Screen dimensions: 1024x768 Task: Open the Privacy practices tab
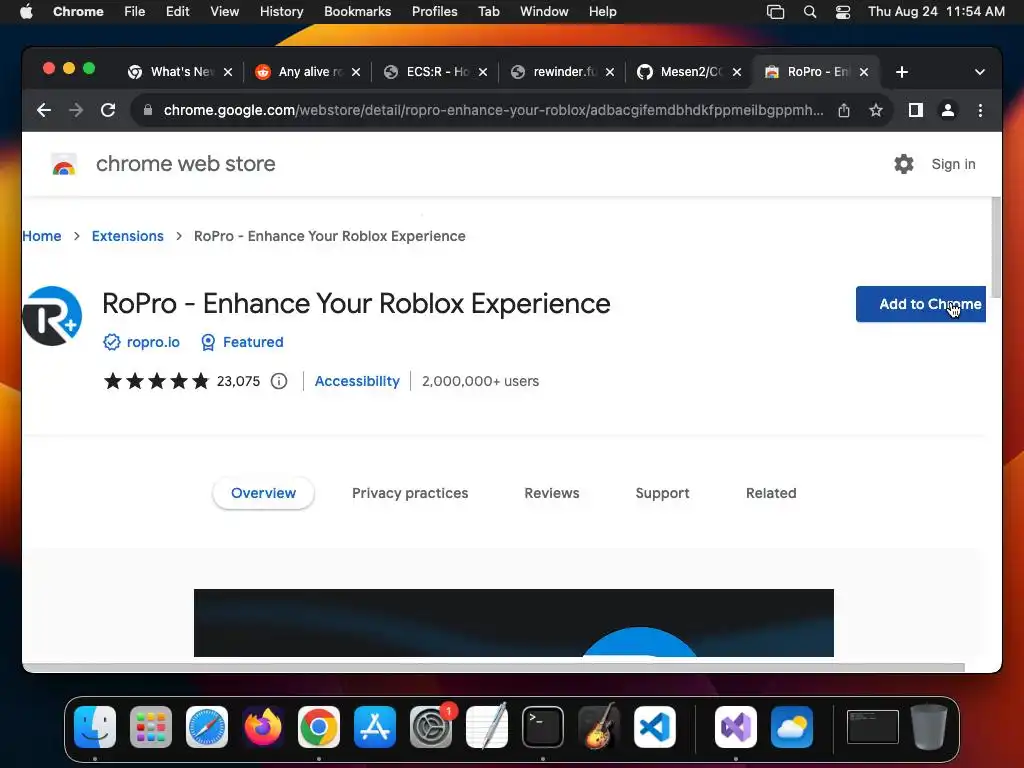pos(410,493)
